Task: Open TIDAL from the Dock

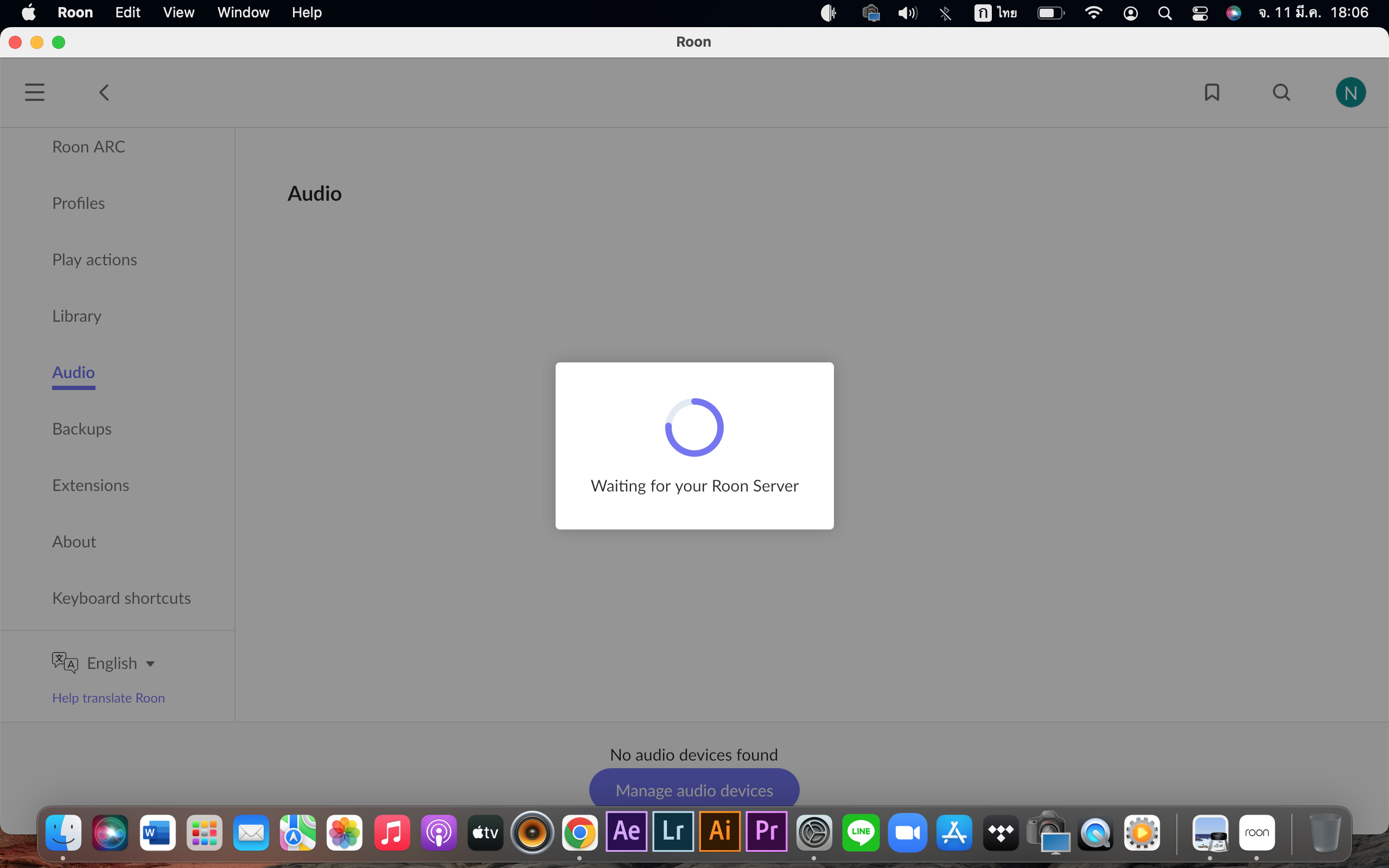Action: click(1001, 832)
